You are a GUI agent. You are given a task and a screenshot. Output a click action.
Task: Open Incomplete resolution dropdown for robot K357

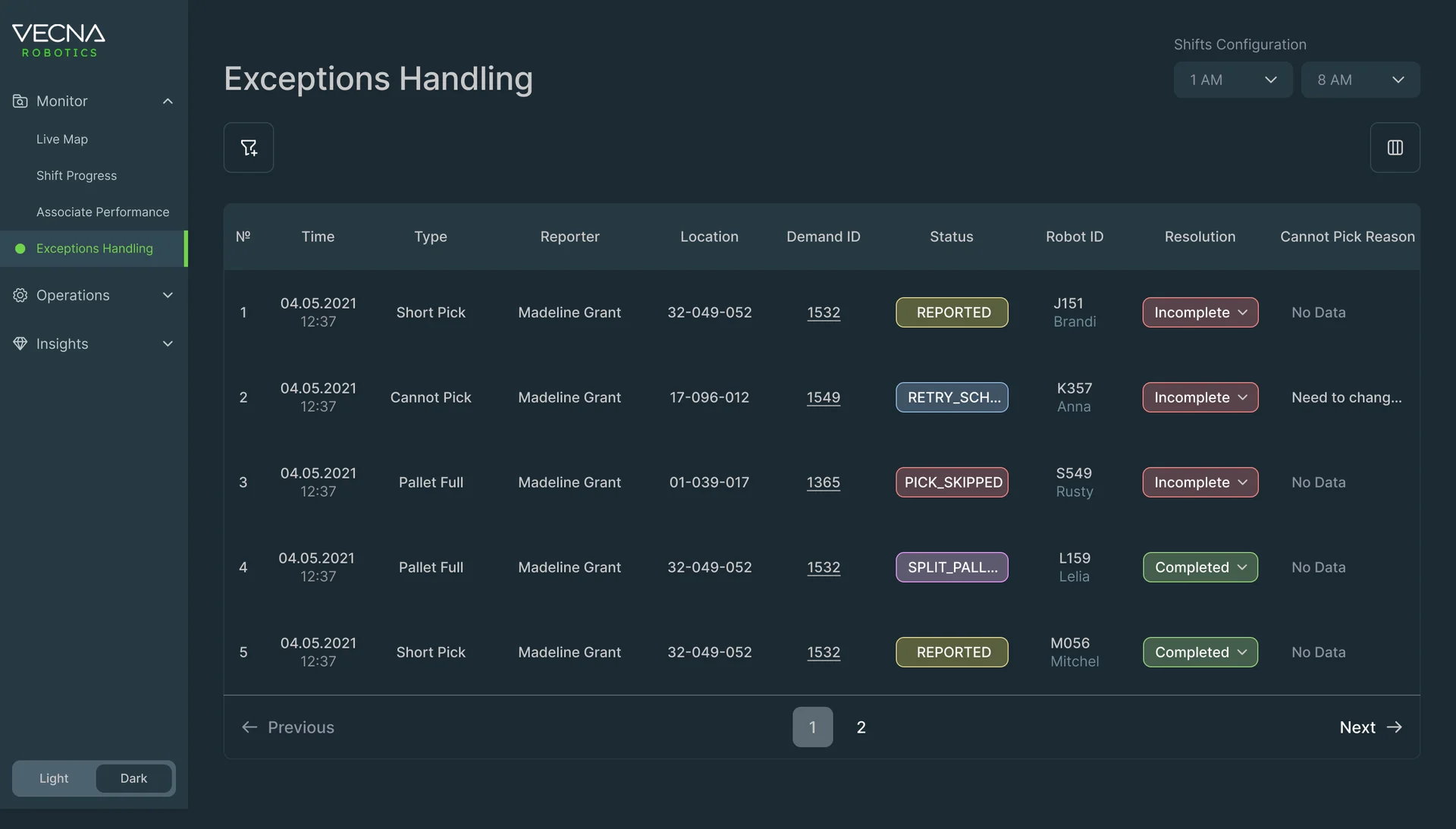click(x=1200, y=397)
